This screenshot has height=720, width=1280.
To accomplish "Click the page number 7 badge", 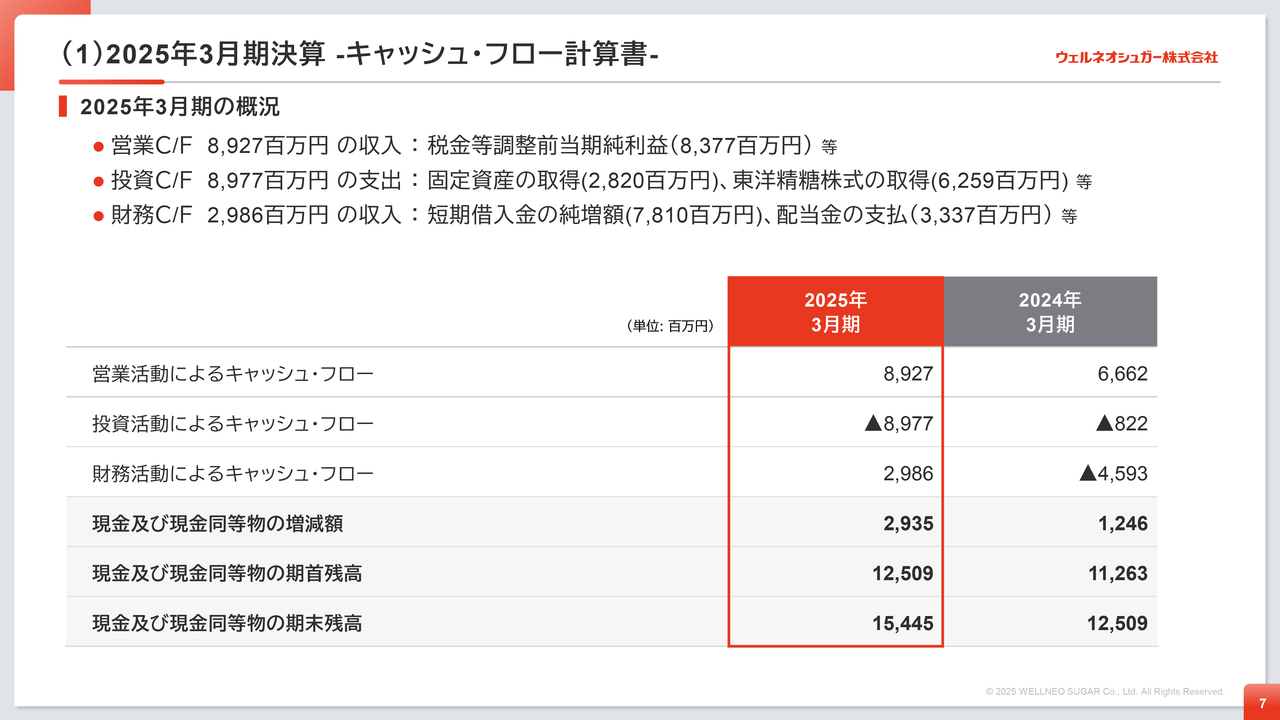I will point(1262,703).
